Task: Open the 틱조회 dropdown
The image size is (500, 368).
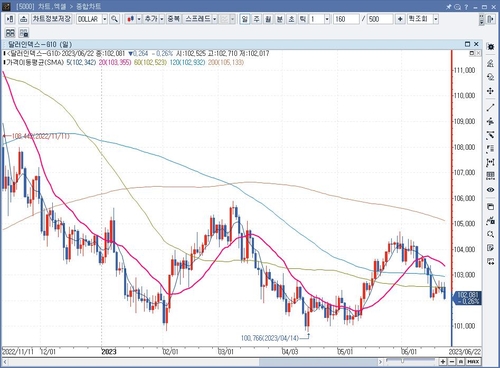Action: tap(436, 19)
